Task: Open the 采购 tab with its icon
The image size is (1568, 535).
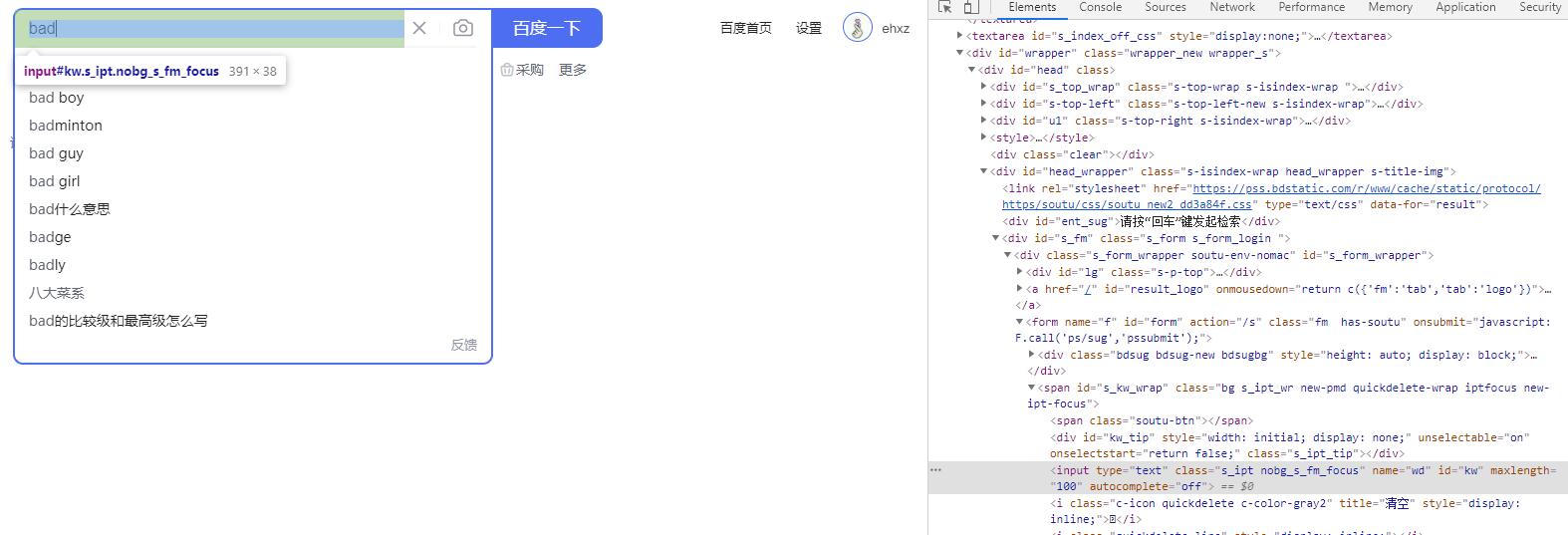Action: [x=522, y=70]
